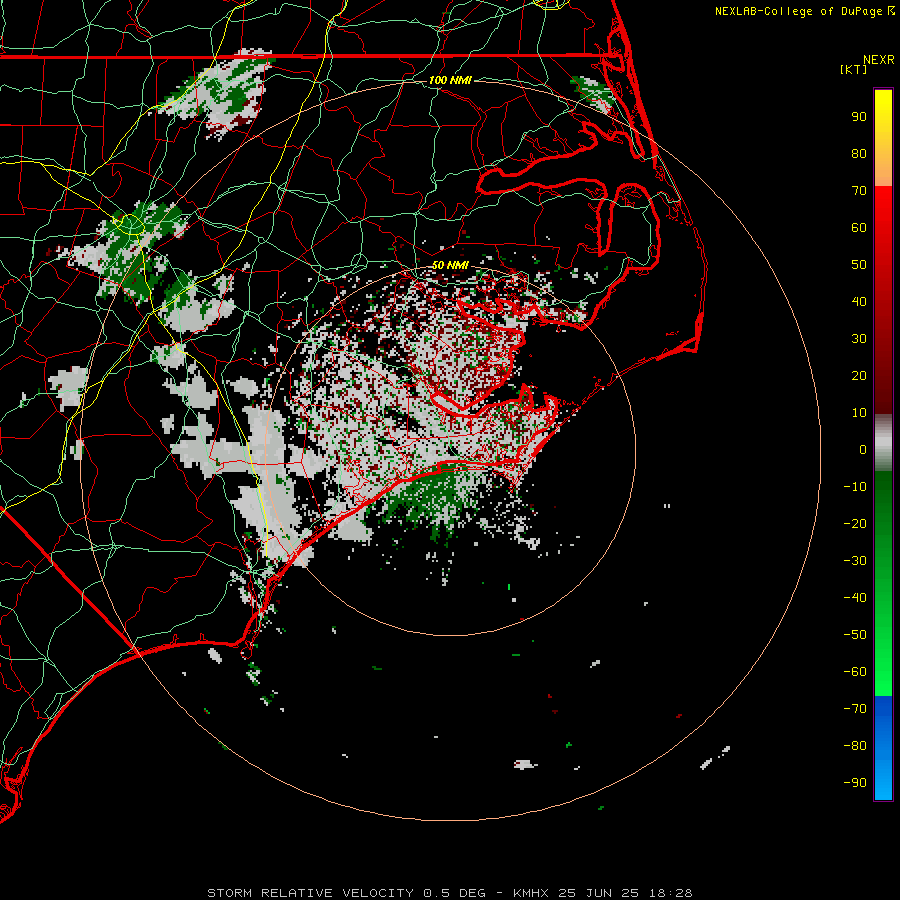
Task: Click the blue bottom segment of the color bar
Action: point(883,748)
